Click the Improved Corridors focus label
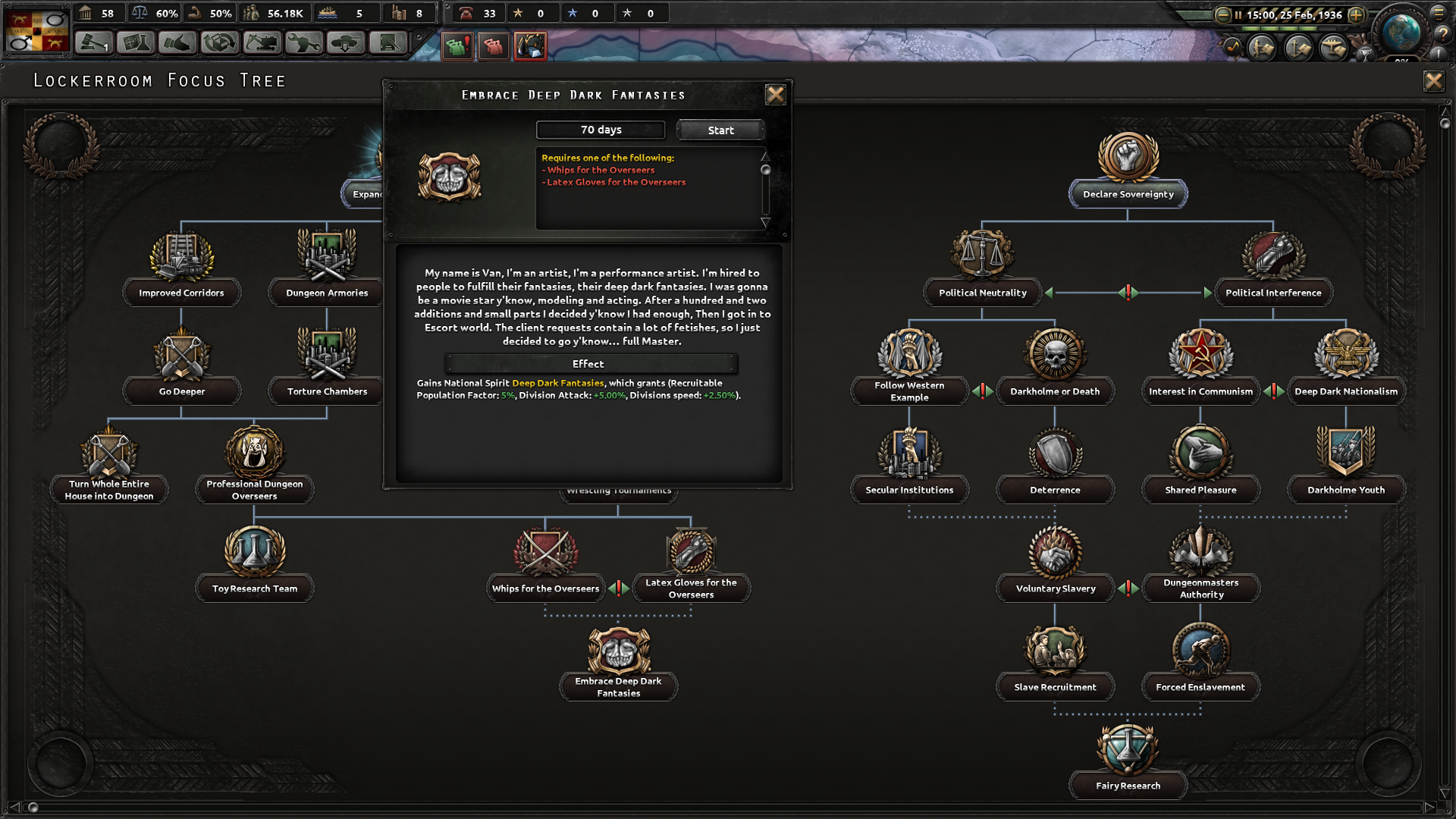Image resolution: width=1456 pixels, height=819 pixels. click(x=181, y=293)
